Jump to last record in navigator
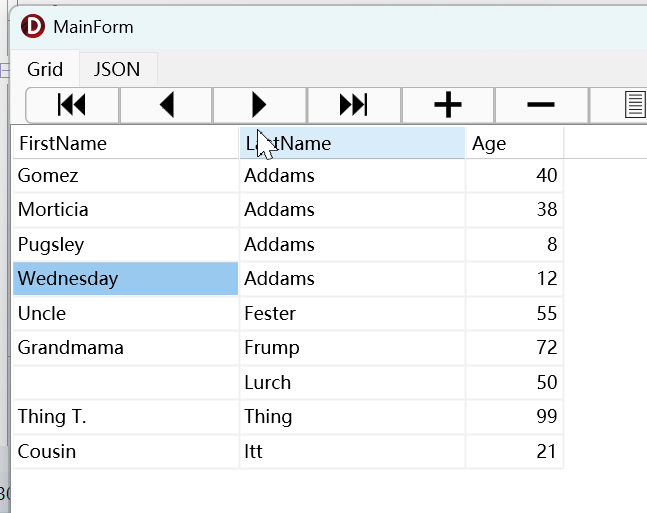This screenshot has height=513, width=647. 354,104
